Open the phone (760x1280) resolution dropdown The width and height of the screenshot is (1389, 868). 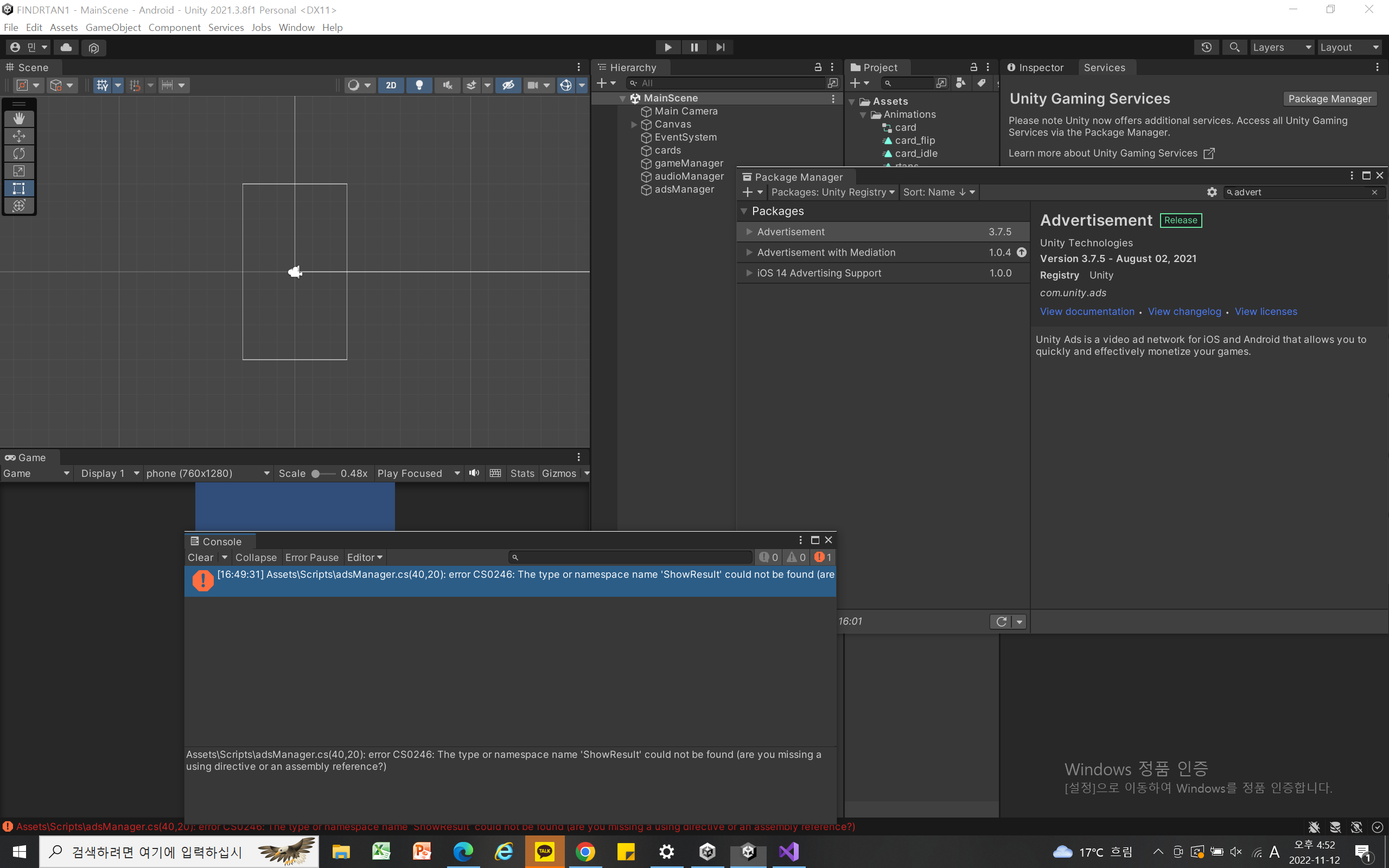point(208,473)
